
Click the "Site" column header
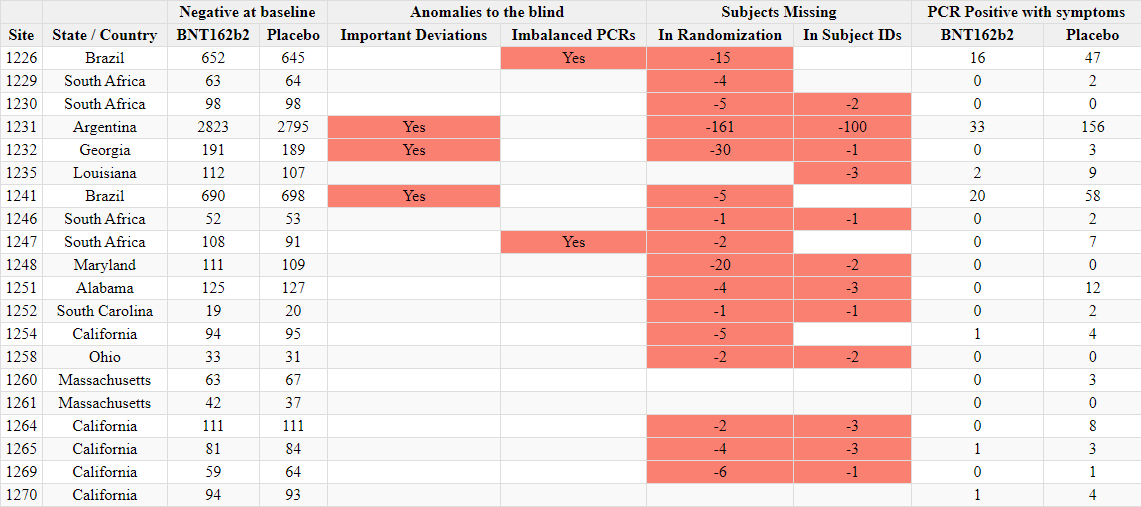(21, 35)
